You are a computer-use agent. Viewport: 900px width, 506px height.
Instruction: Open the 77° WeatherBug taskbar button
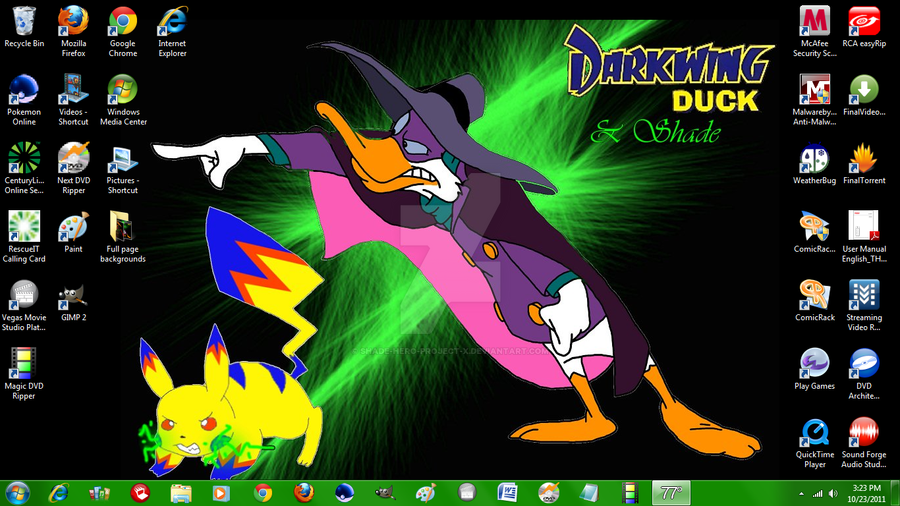(671, 493)
